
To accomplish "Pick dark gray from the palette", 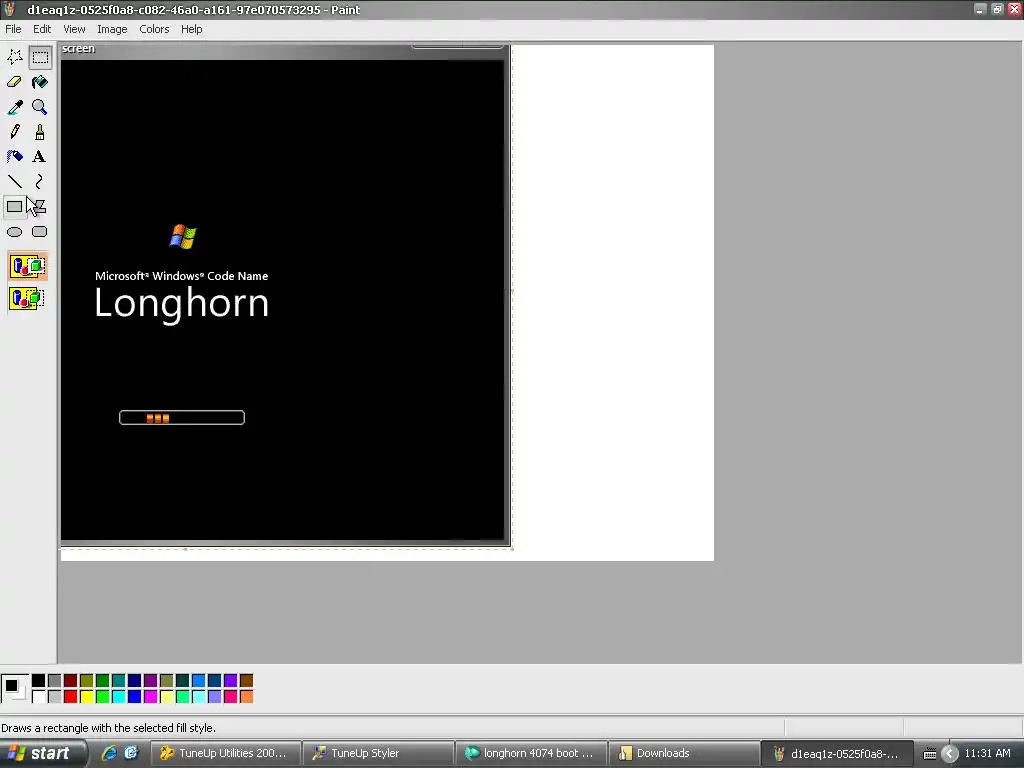I will coord(55,680).
